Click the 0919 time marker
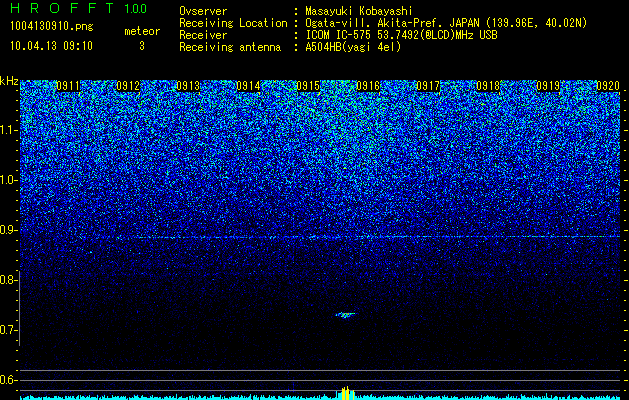 (548, 86)
